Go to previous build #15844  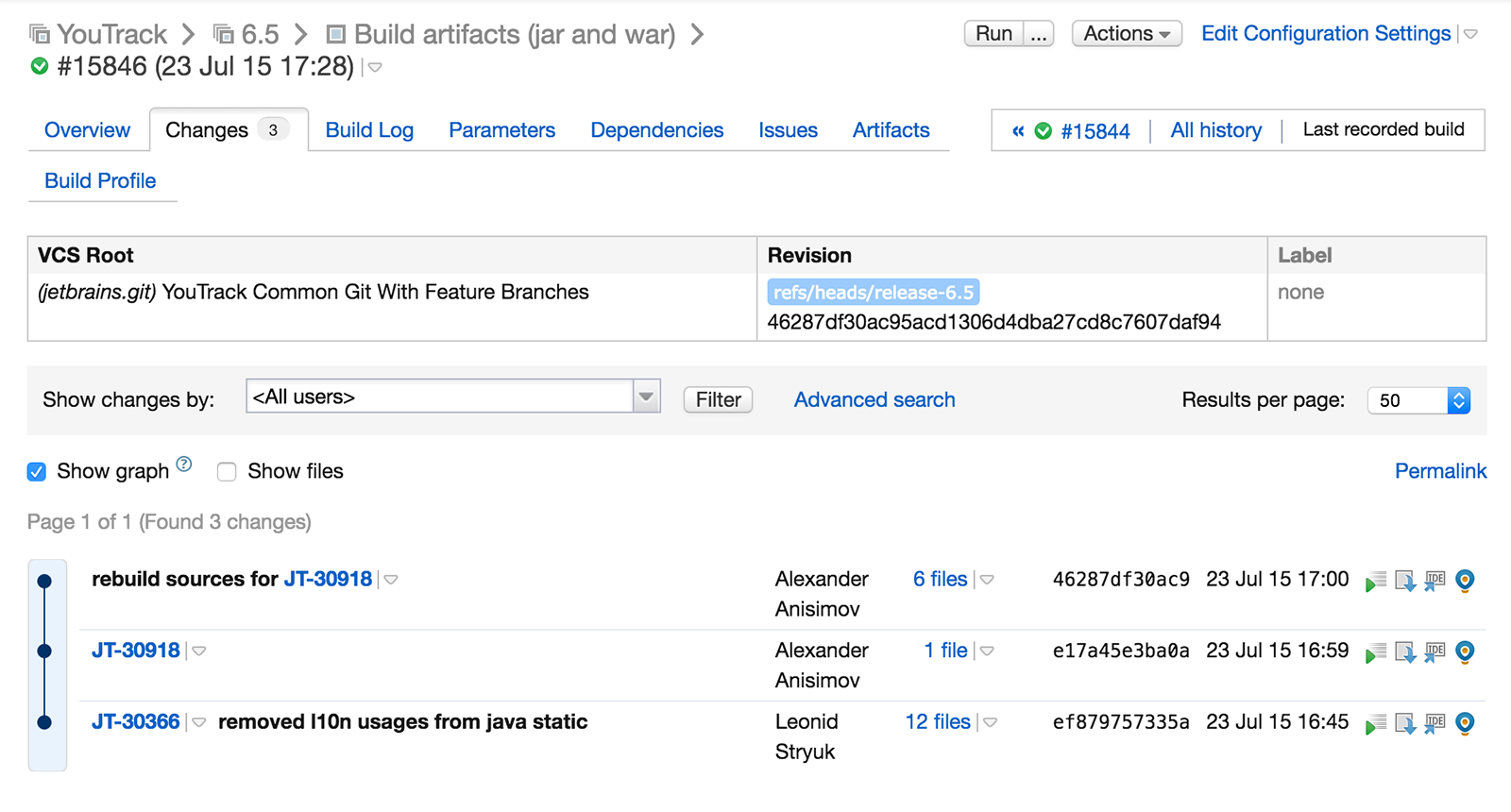pos(1095,131)
